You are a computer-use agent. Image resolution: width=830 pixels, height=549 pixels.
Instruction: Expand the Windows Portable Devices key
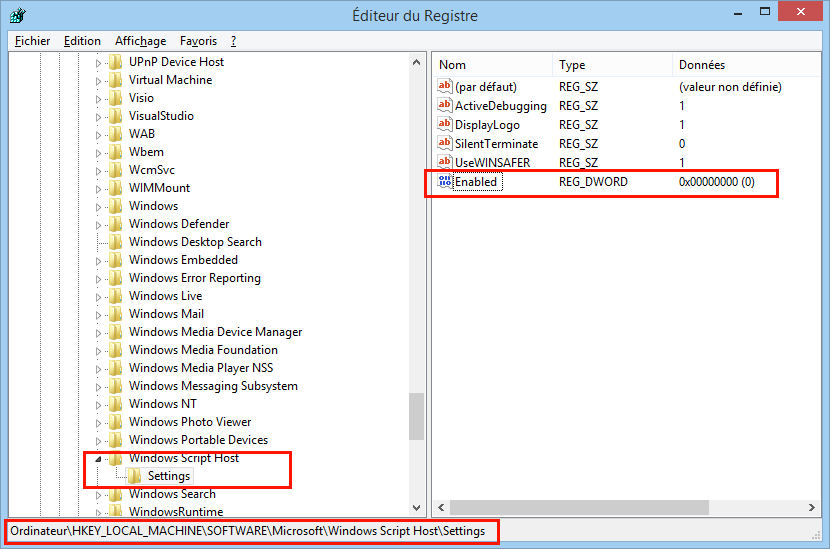(x=98, y=441)
